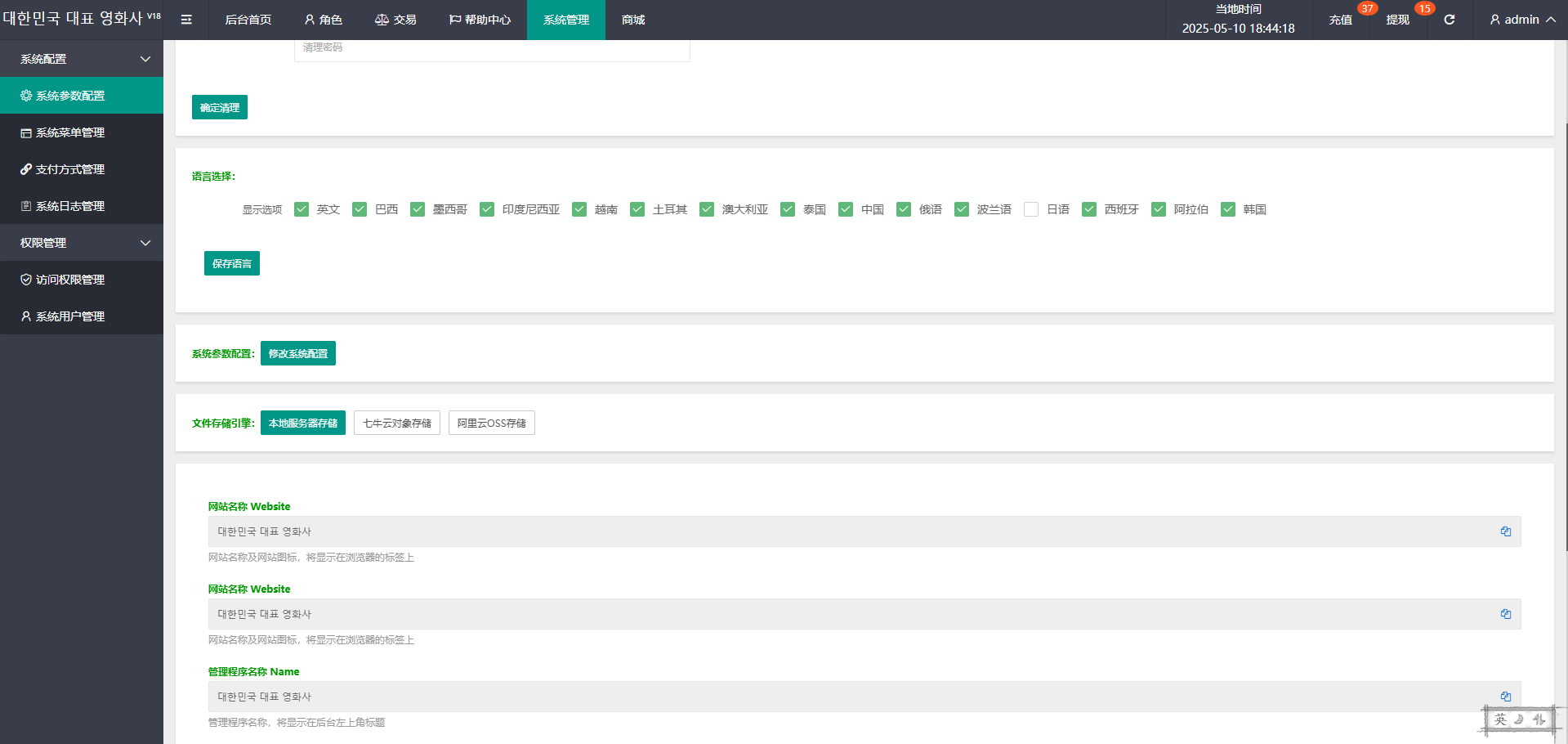Viewport: 1568px width, 744px height.
Task: Go to 后台首页 tab
Action: tap(248, 20)
